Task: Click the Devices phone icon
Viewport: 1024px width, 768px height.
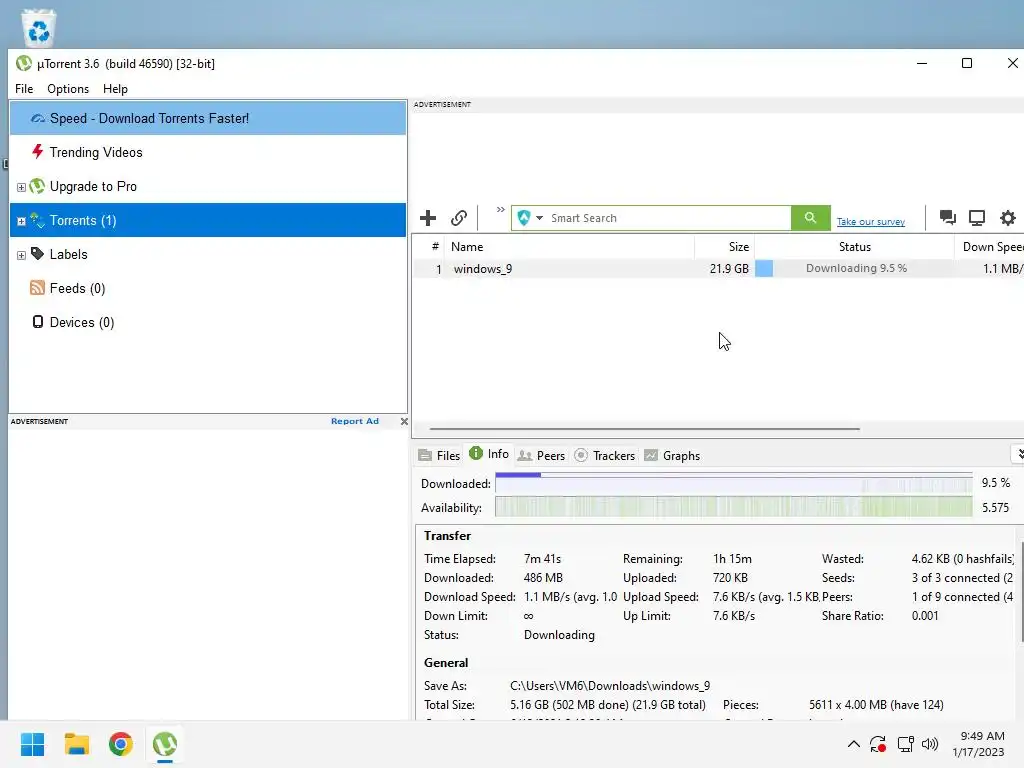Action: [38, 321]
